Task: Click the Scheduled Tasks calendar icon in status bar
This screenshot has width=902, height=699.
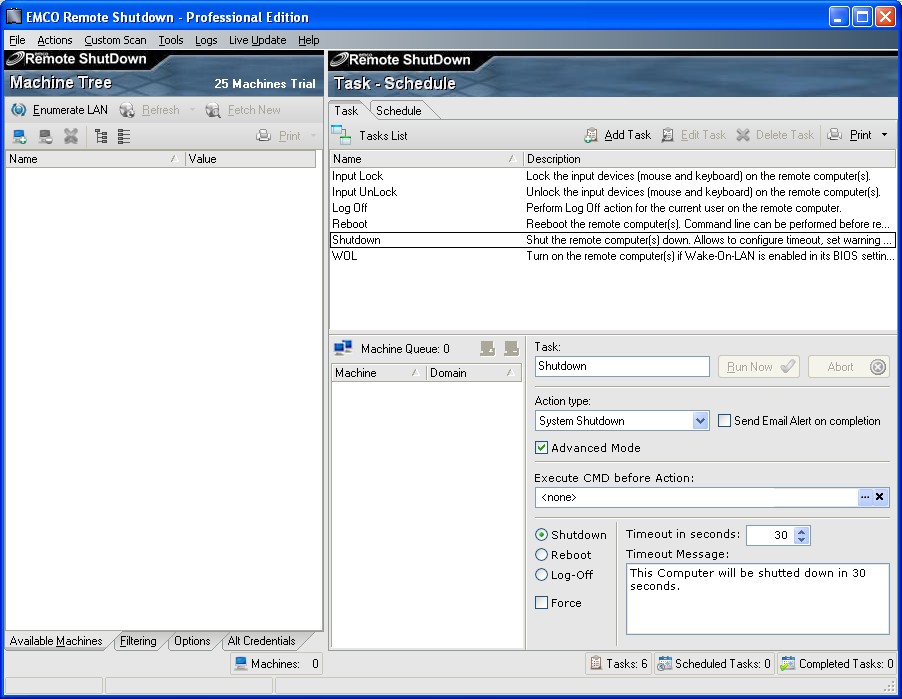Action: [665, 663]
